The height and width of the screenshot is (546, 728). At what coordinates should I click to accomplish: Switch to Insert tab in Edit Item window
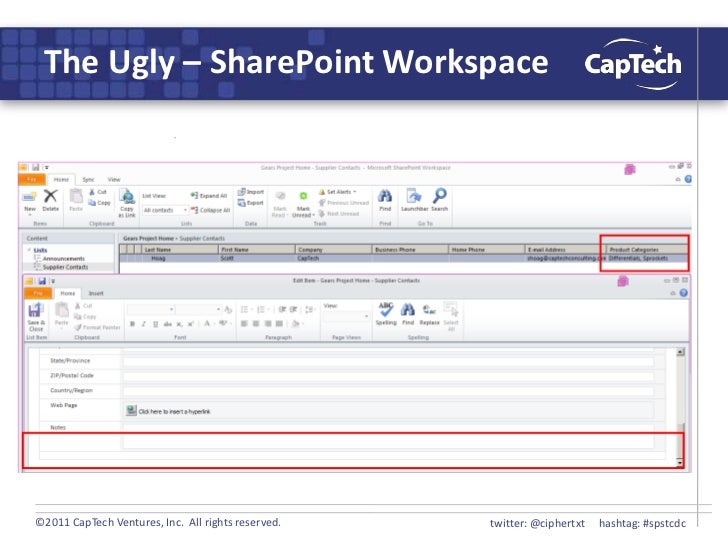tap(96, 293)
